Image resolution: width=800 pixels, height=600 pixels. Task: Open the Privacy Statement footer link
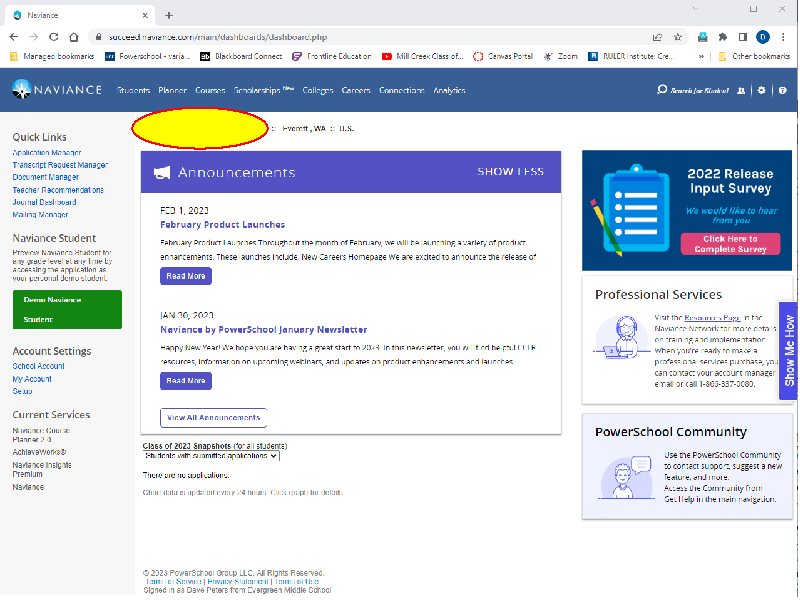coord(238,581)
